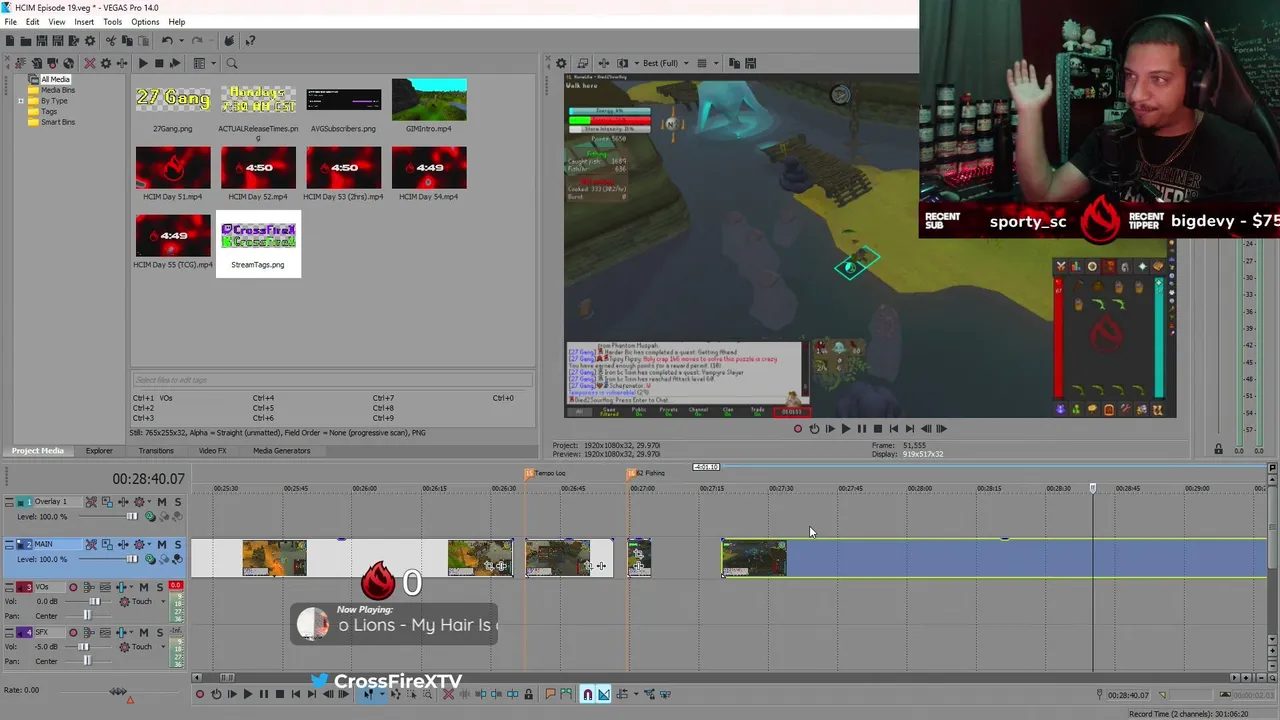The image size is (1280, 720).
Task: Mute the MAIN video track
Action: (161, 544)
